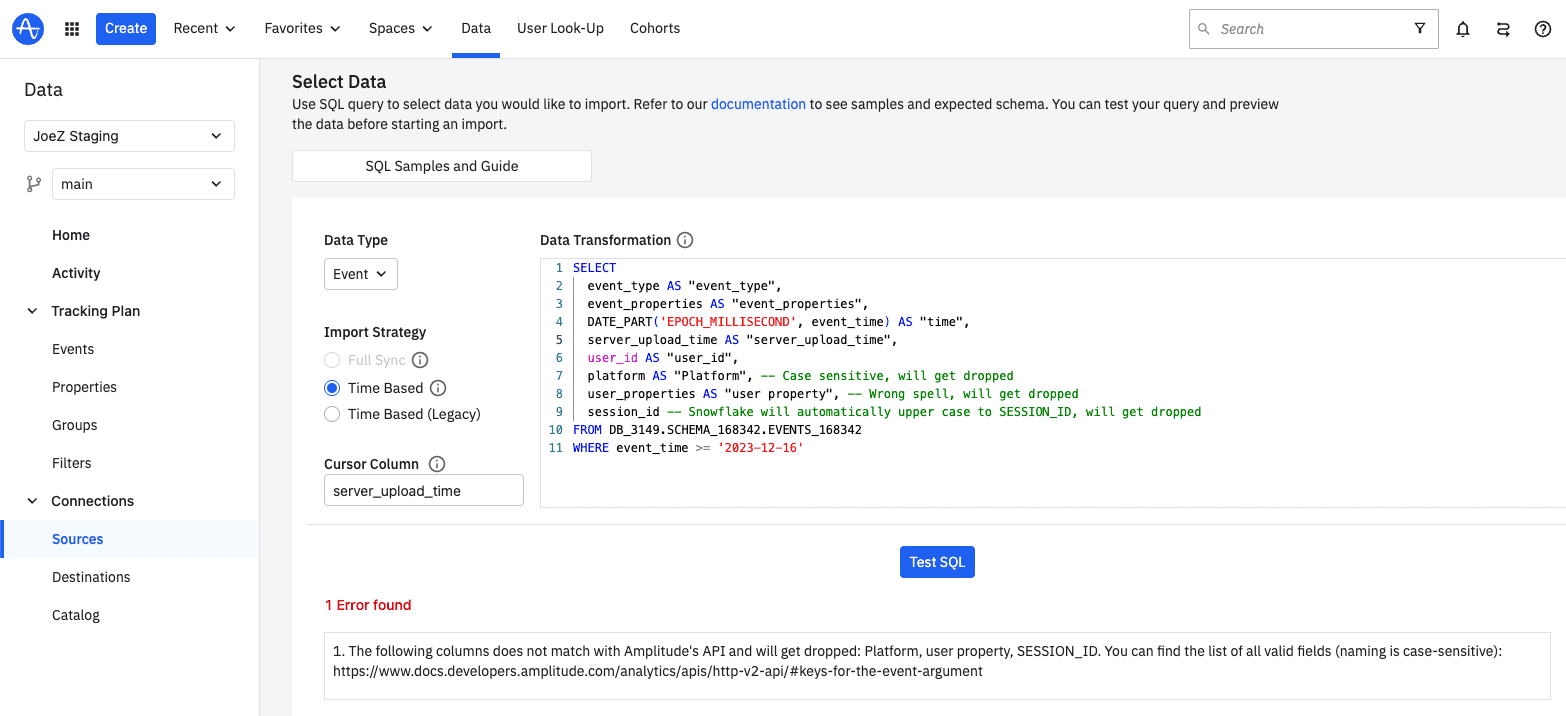The height and width of the screenshot is (716, 1566).
Task: Open the notifications bell icon
Action: [x=1463, y=29]
